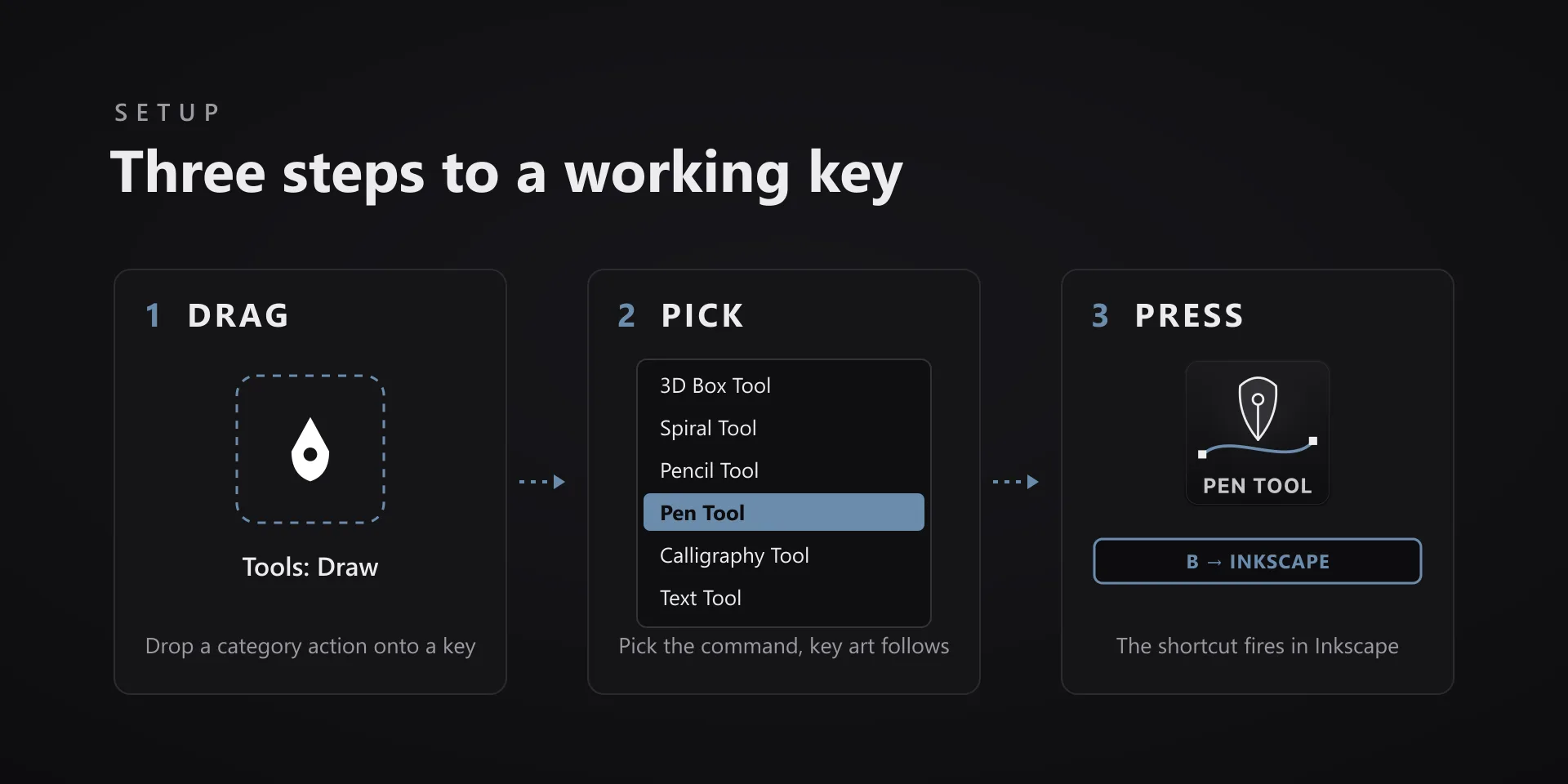Pick Calligraphy Tool from the list

pos(784,555)
